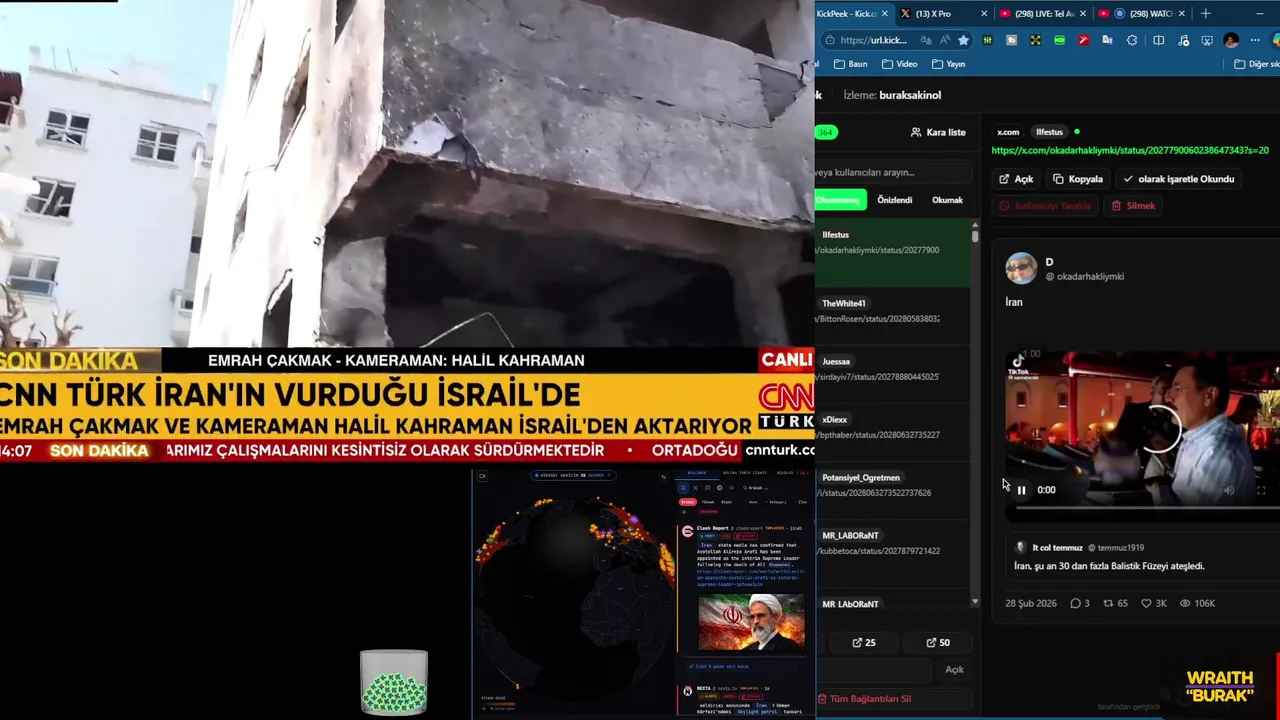Focus the user search field
The height and width of the screenshot is (720, 1280).
[893, 172]
